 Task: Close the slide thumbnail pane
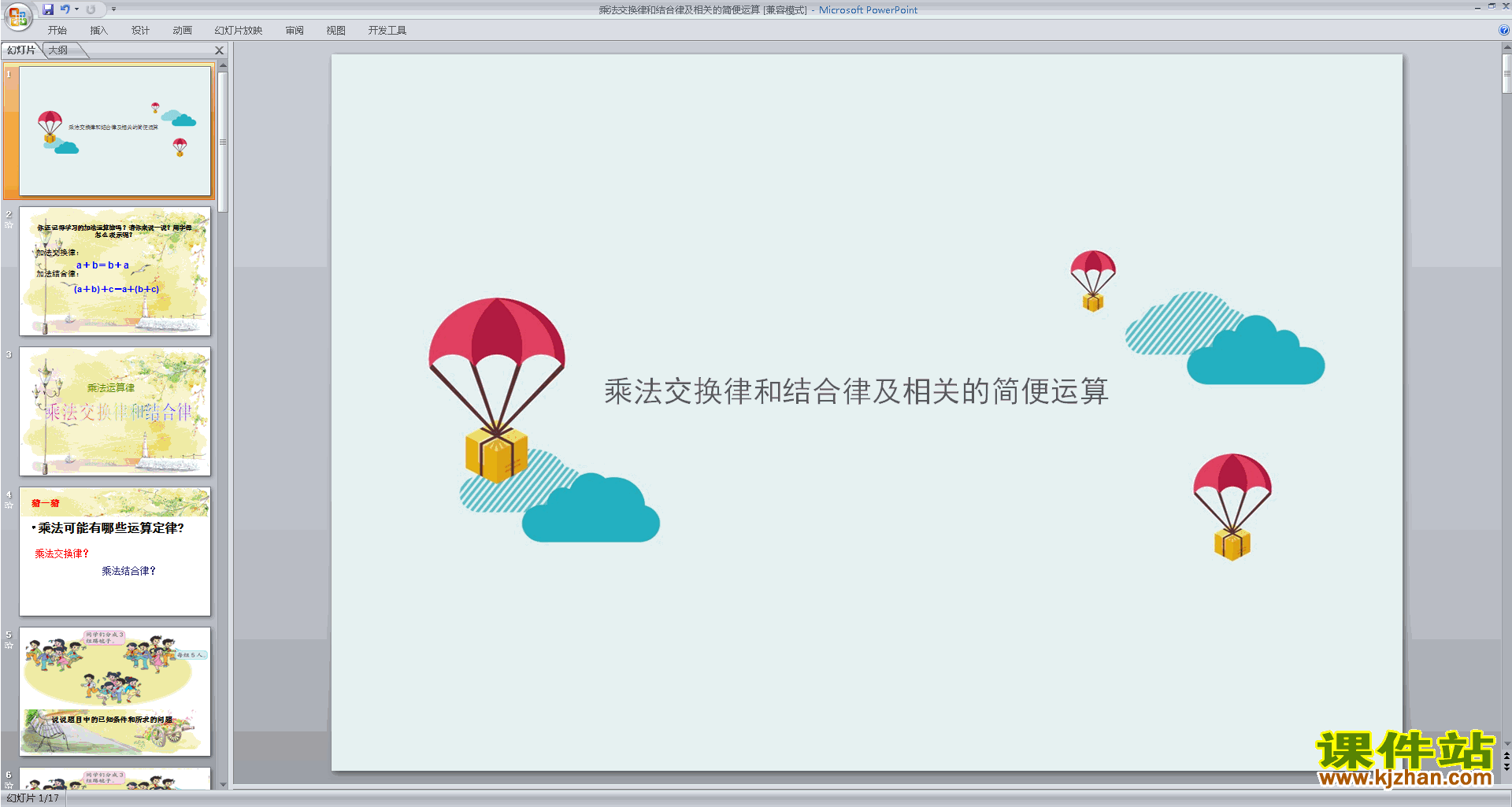[220, 50]
